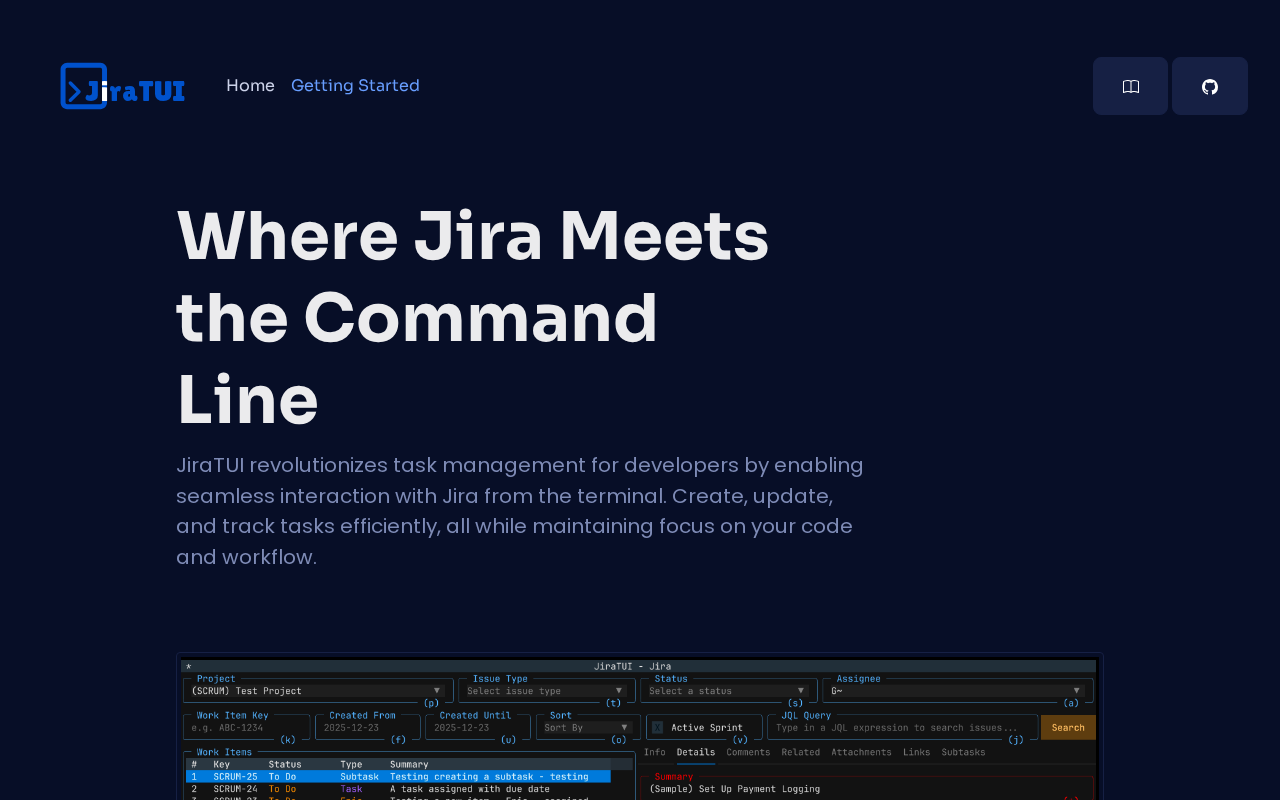
Task: Switch to the Comments tab
Action: pos(746,751)
